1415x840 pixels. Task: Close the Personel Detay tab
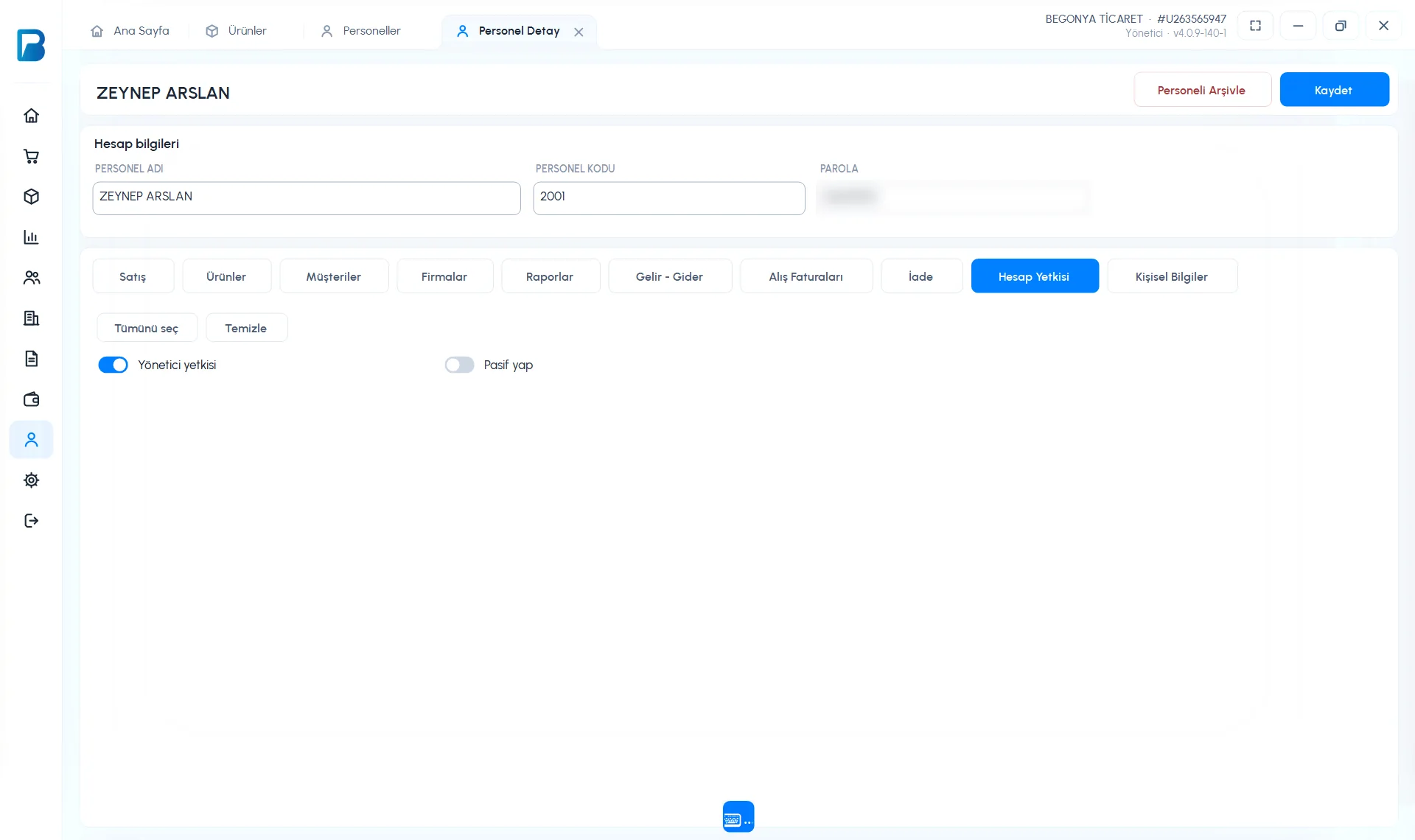coord(579,32)
